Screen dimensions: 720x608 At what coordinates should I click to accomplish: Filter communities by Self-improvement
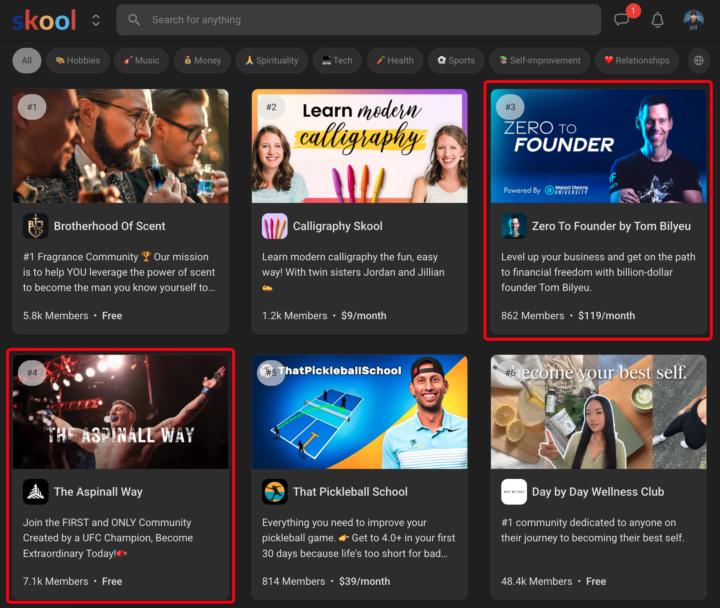pyautogui.click(x=540, y=61)
